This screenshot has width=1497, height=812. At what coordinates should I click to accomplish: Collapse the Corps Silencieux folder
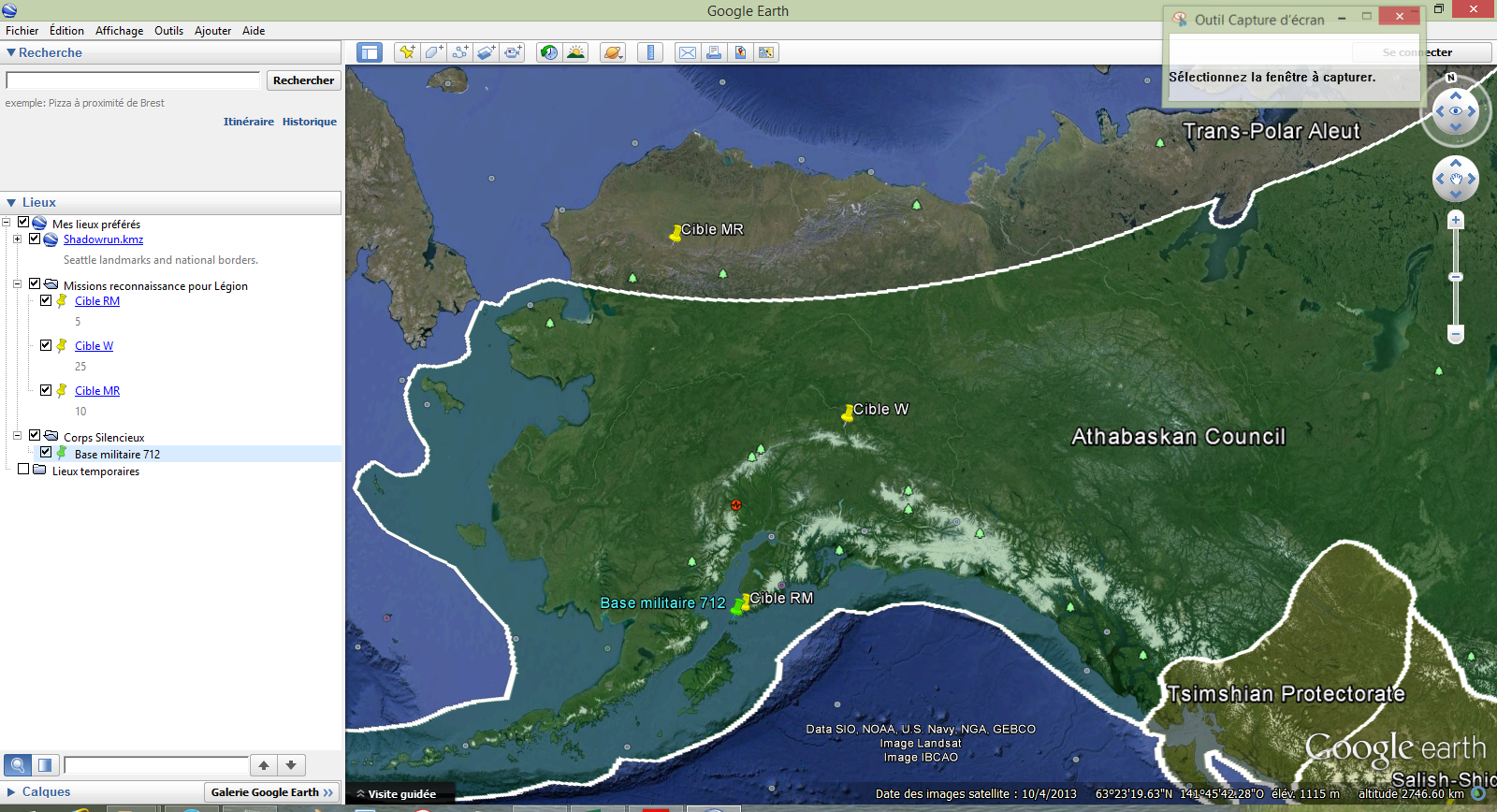pos(17,436)
